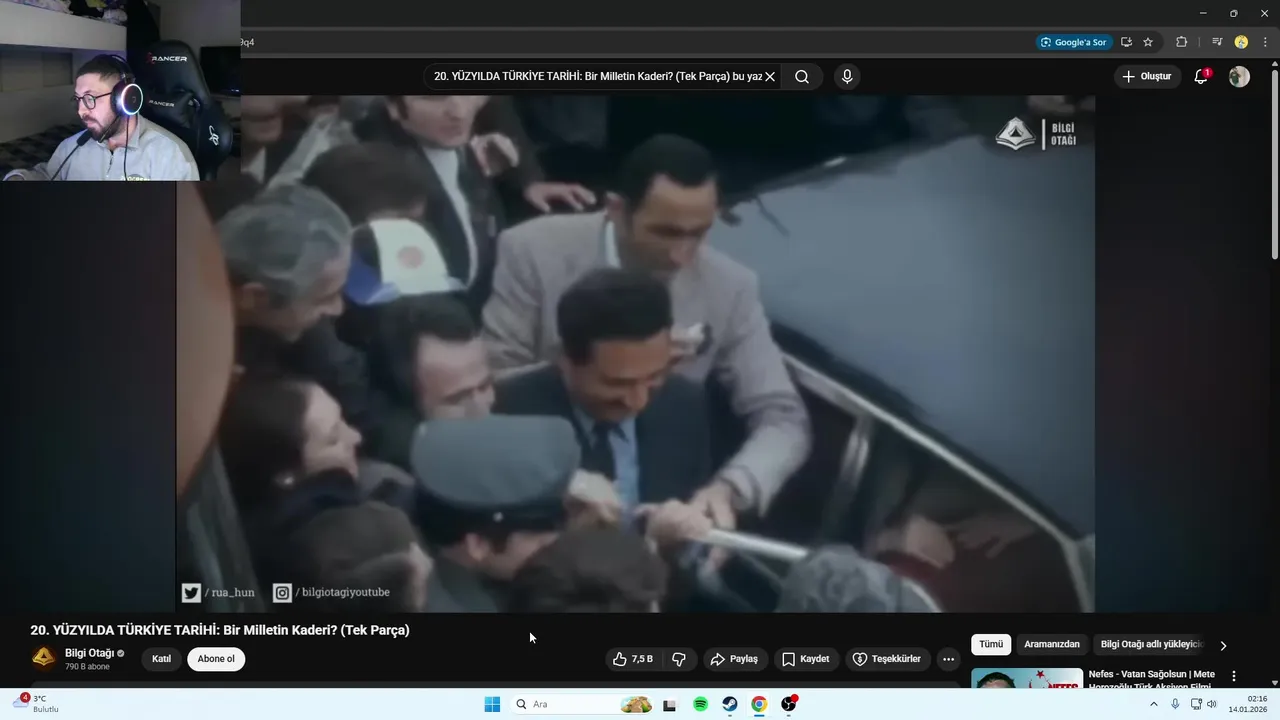
Task: Click taskbar Ara search box
Action: point(582,704)
